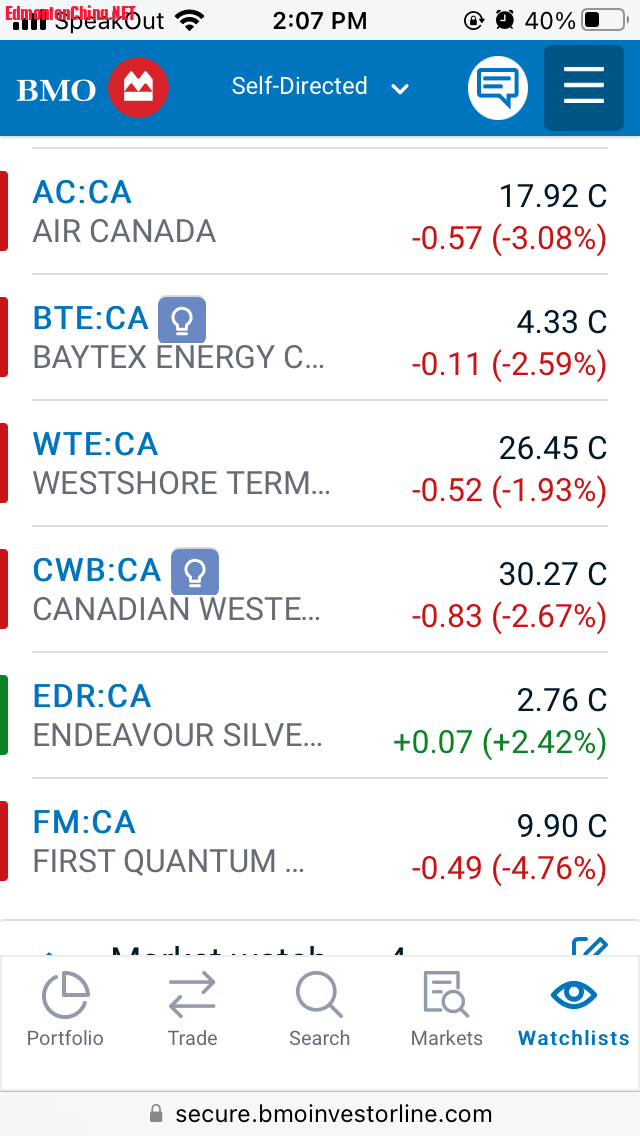Tap the edit pencil icon for Market watch

(589, 945)
